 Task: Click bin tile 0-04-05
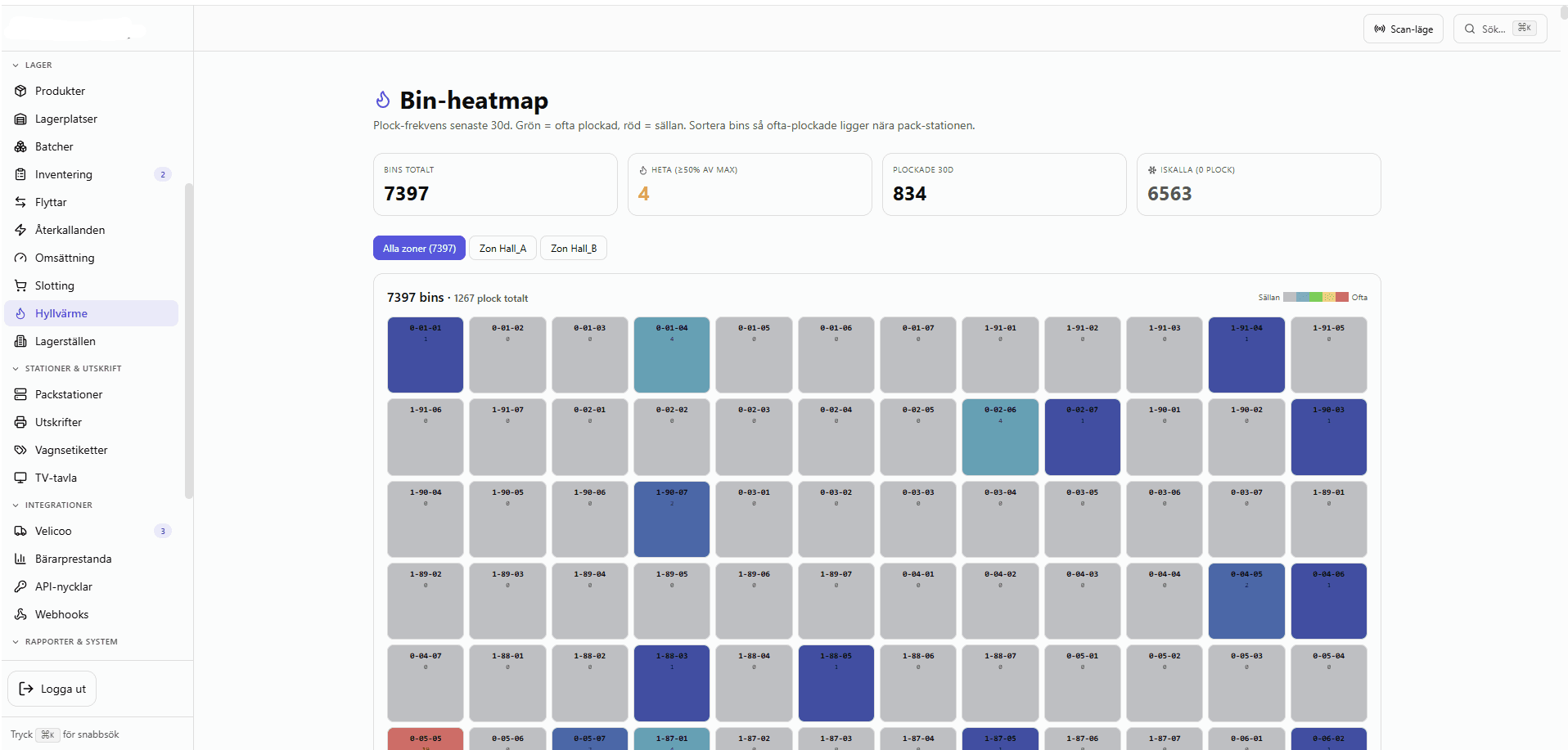(x=1246, y=601)
